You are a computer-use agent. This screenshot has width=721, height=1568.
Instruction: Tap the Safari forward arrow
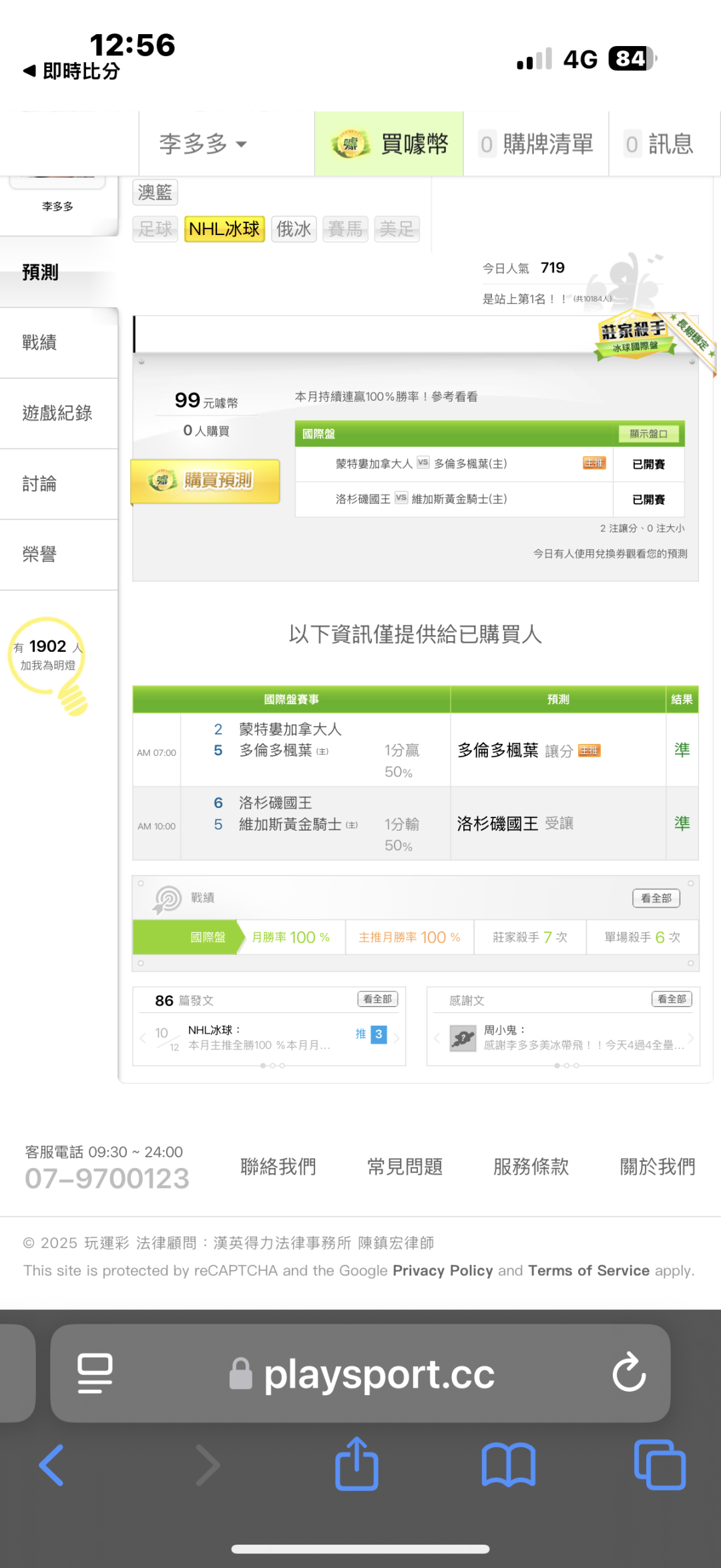click(208, 1465)
